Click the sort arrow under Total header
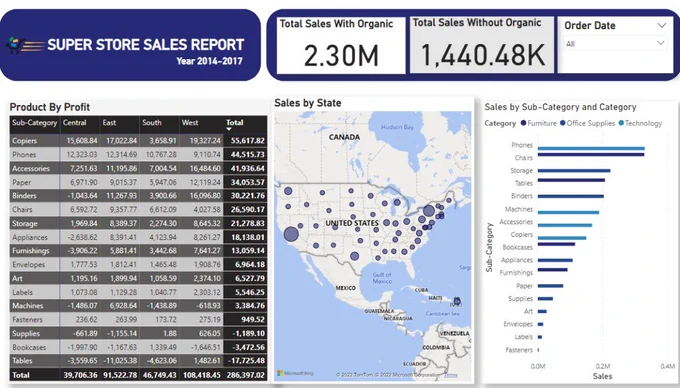The image size is (680, 388). [229, 129]
